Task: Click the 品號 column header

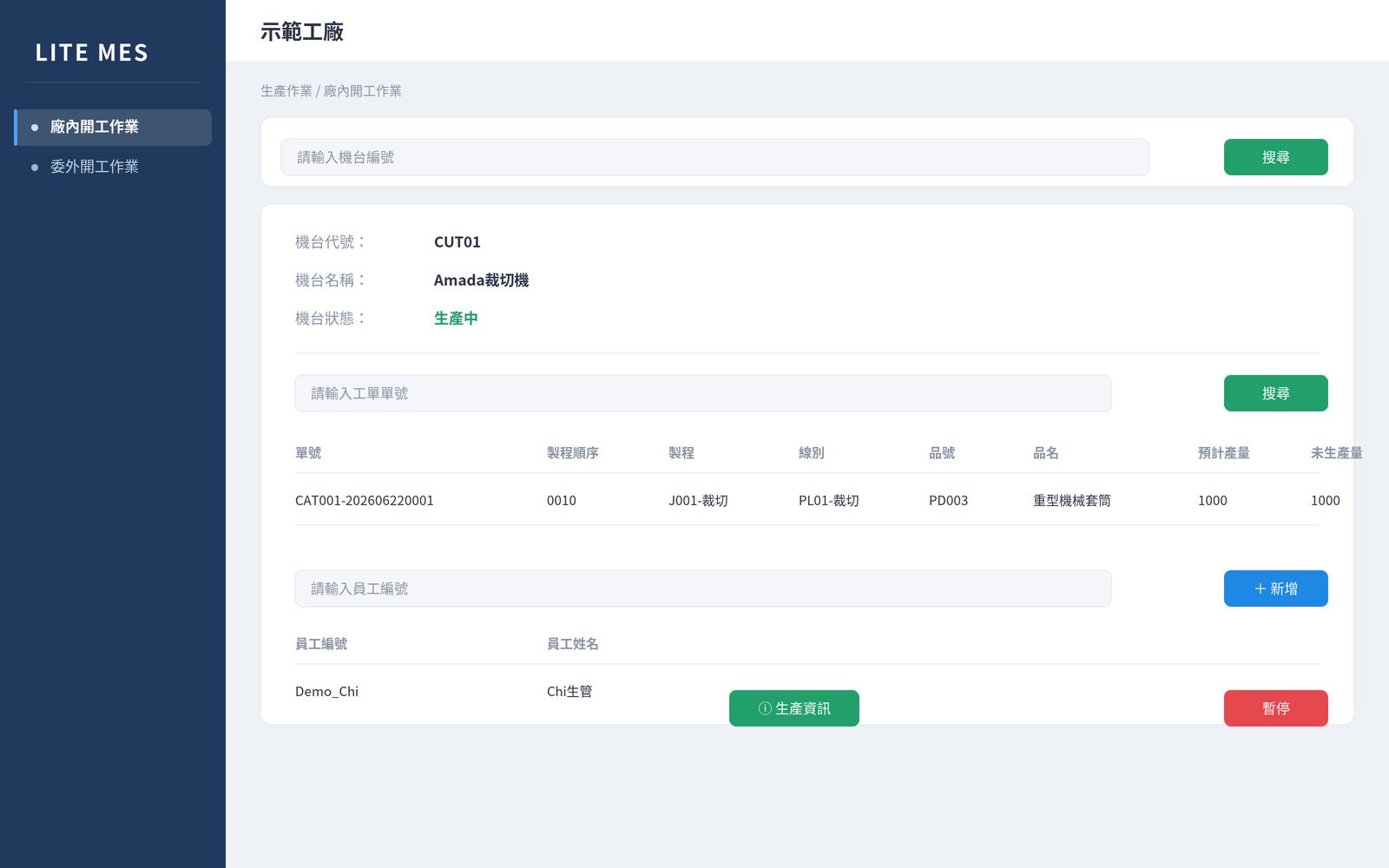Action: [942, 453]
